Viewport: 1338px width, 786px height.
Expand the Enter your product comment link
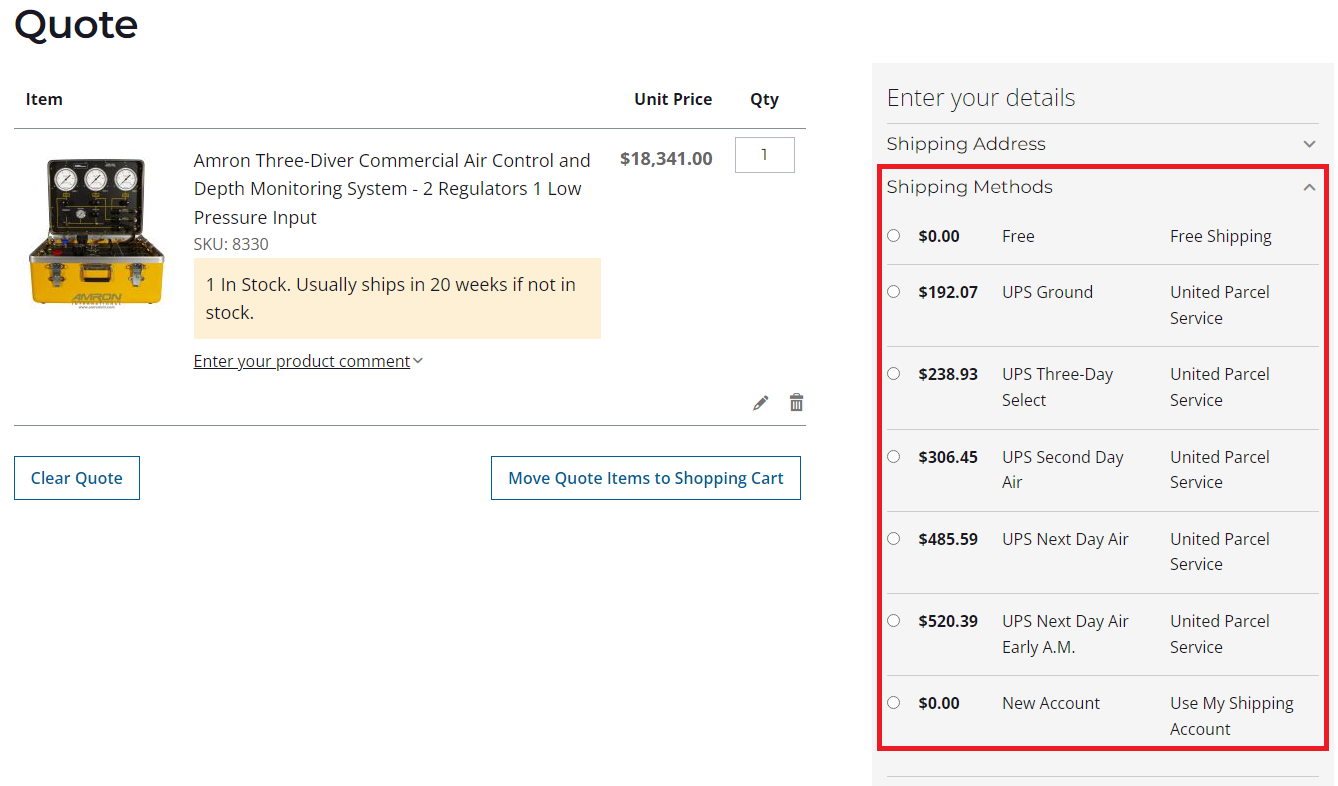pos(302,361)
